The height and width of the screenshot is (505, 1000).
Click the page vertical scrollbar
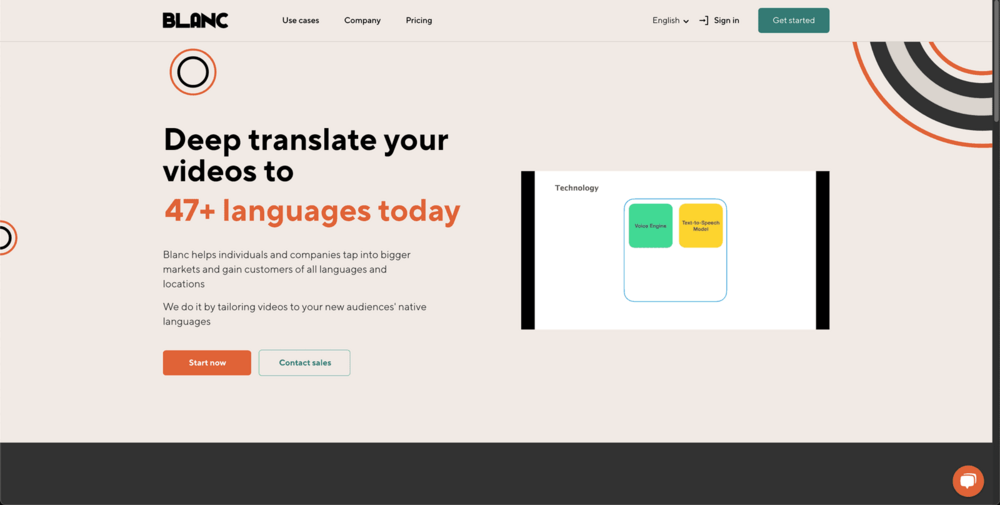996,61
